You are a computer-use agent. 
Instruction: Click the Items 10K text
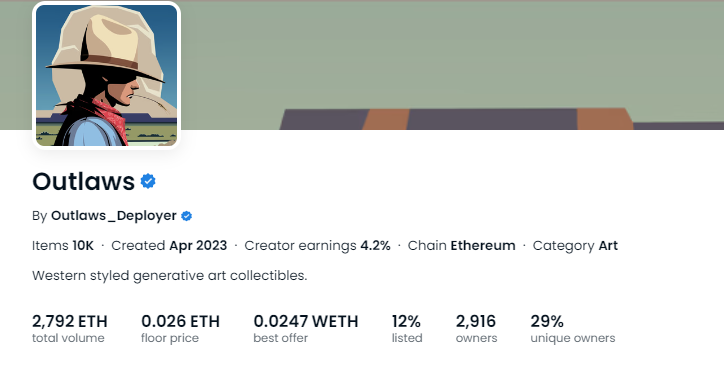click(63, 246)
